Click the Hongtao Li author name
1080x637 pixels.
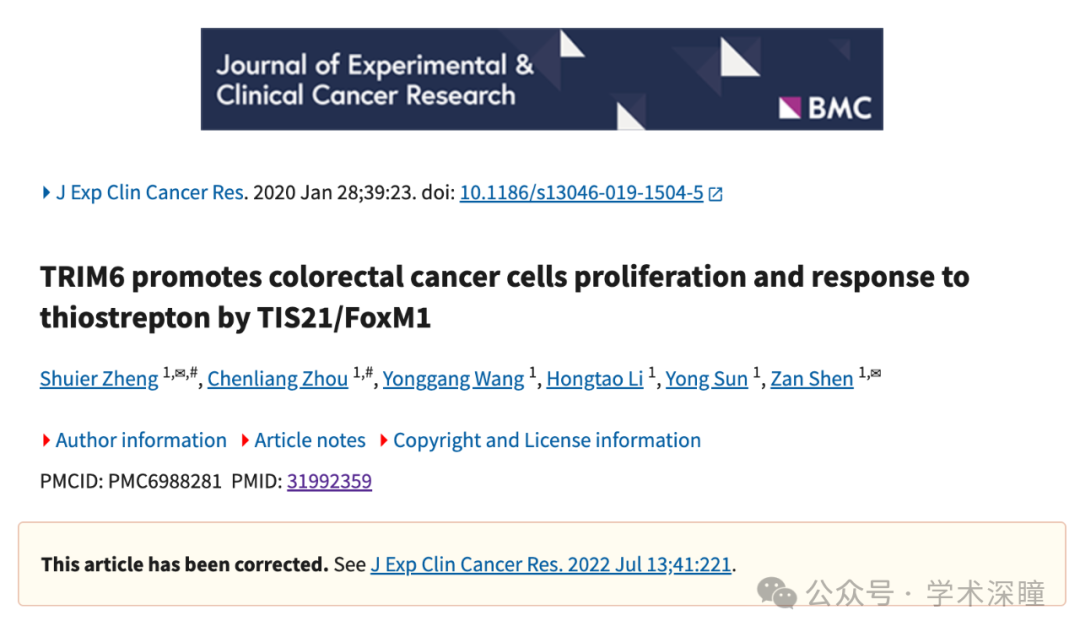pos(595,379)
